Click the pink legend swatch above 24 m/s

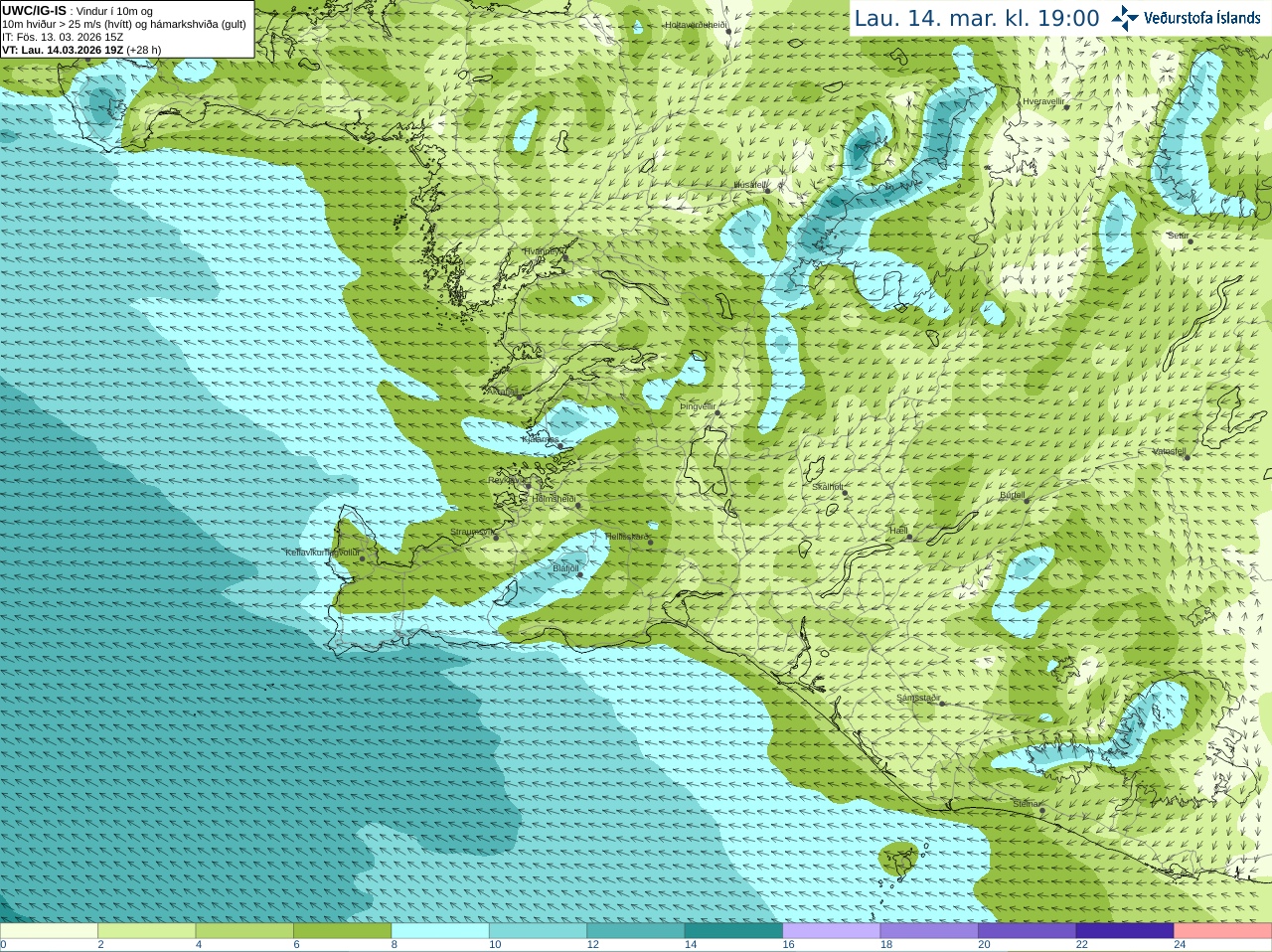pos(1223,931)
